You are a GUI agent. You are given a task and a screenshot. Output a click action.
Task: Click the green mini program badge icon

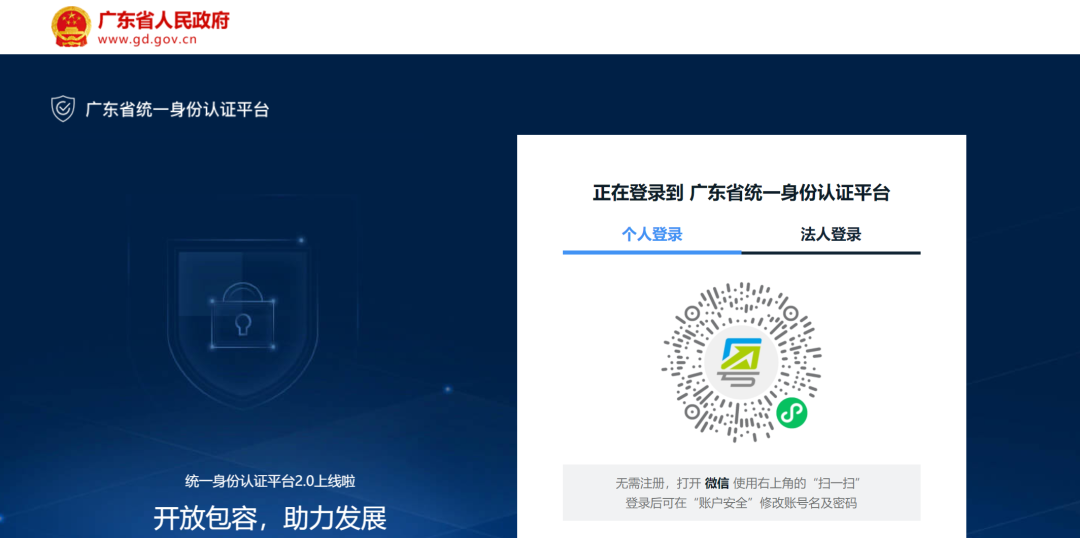(792, 413)
